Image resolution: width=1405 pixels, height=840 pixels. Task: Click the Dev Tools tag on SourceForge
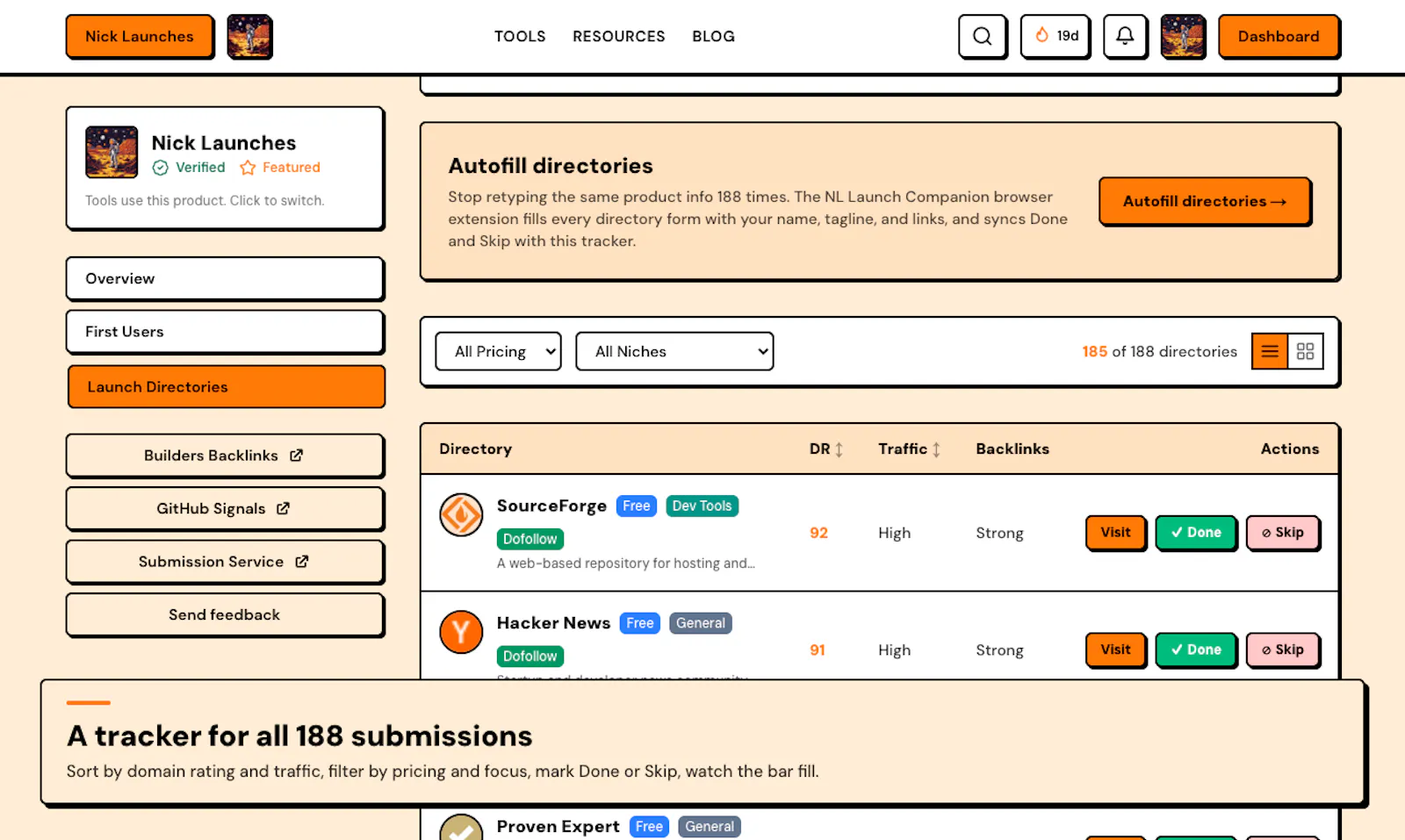(702, 506)
